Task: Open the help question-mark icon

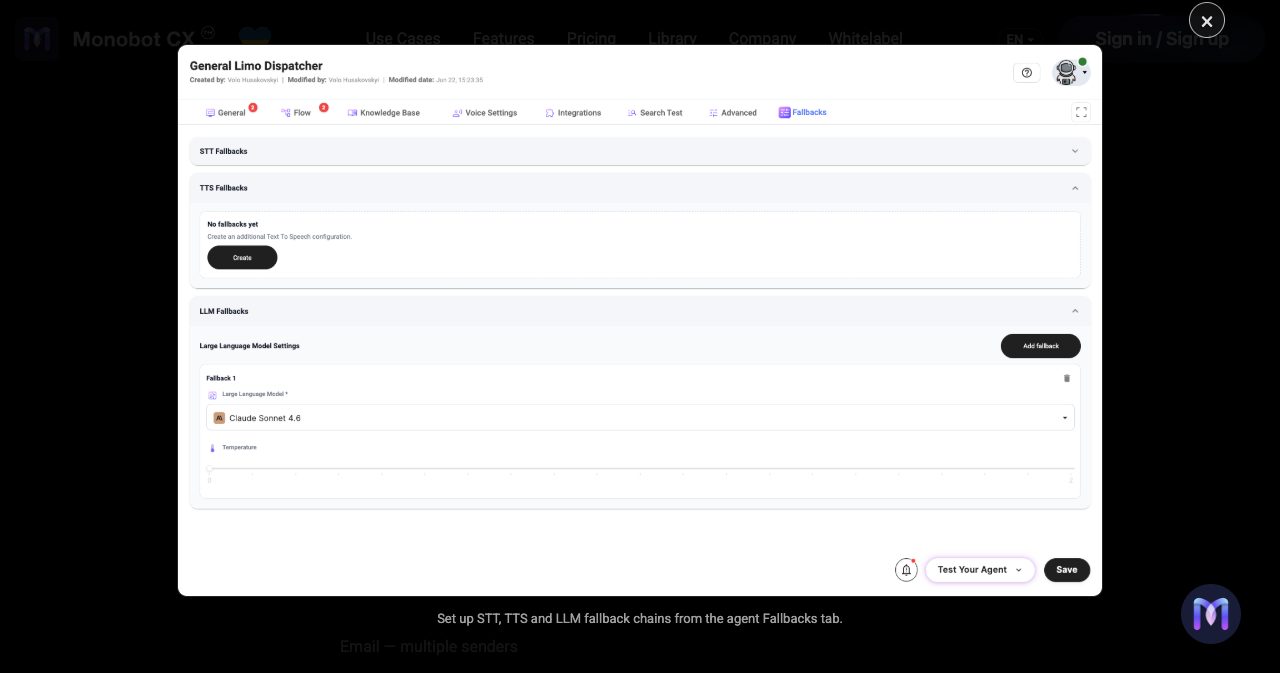Action: (1026, 72)
